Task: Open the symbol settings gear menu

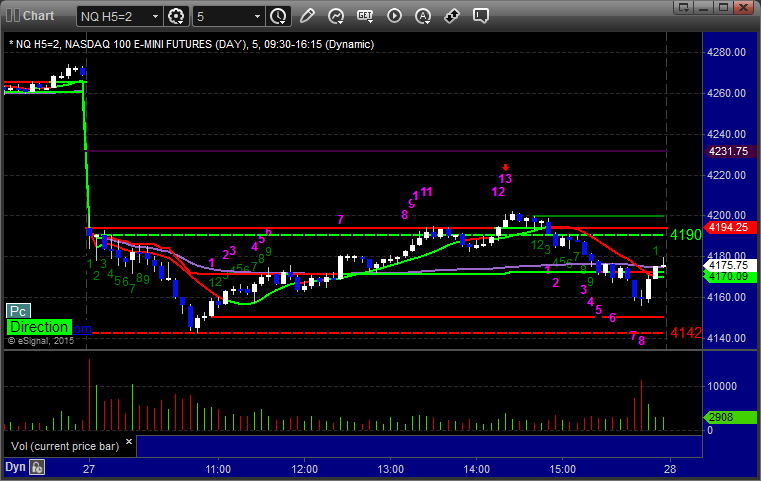Action: [176, 16]
